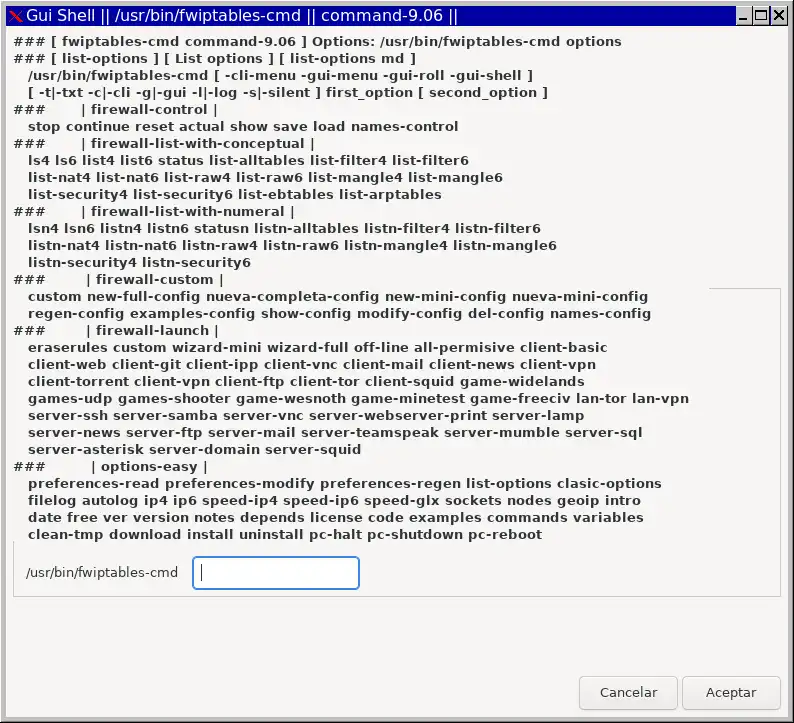Click the 'firewall-custom' section heading
The image size is (794, 723).
coord(154,279)
